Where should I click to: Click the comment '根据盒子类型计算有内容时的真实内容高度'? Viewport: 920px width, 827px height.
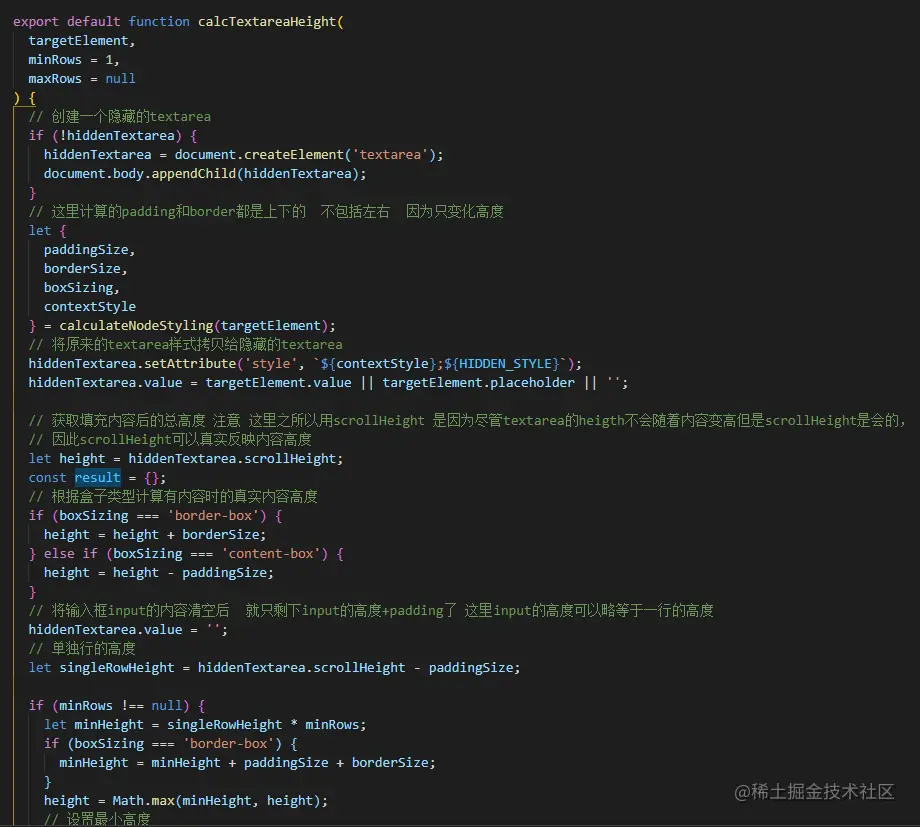point(173,497)
